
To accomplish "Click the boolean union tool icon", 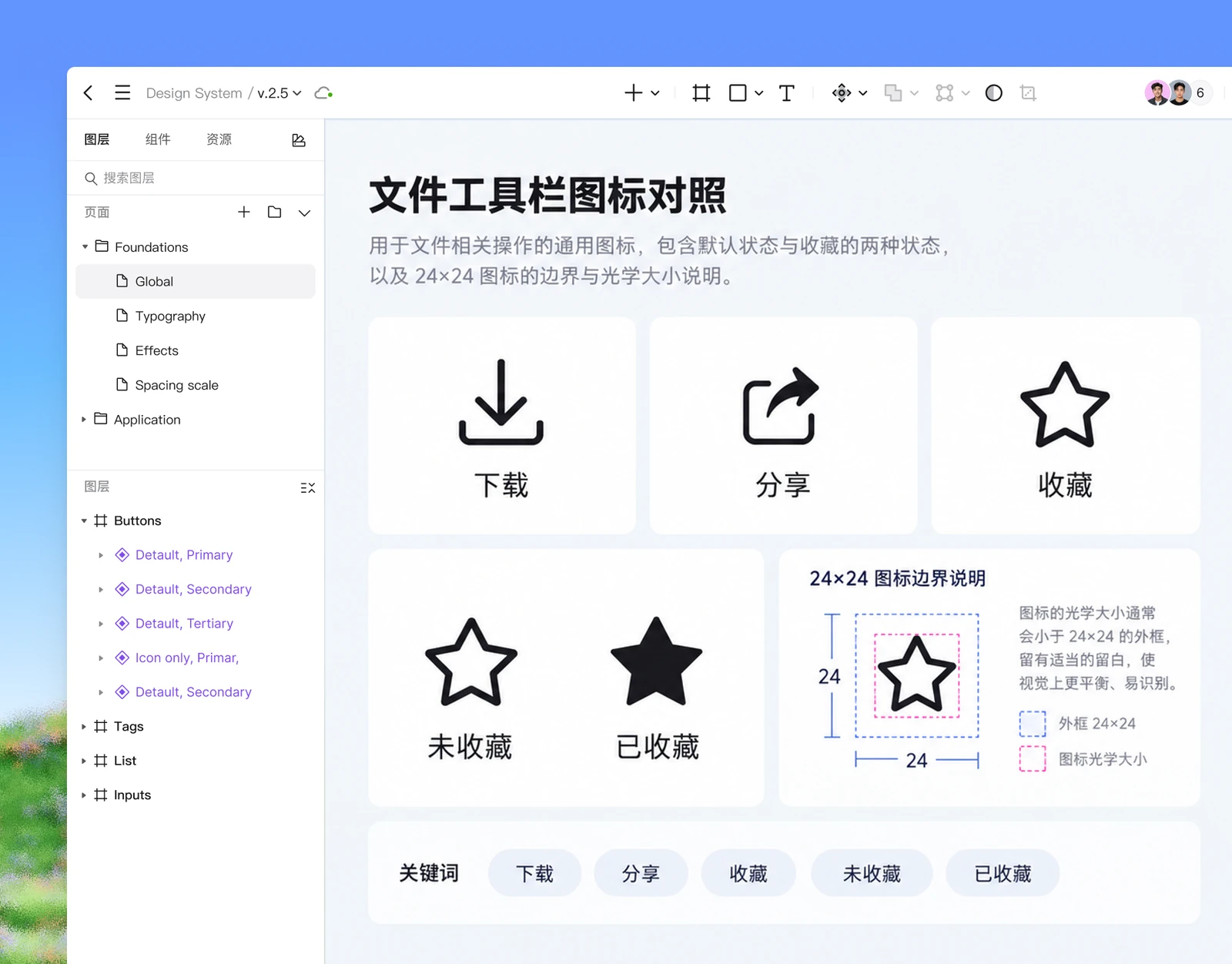I will point(893,93).
